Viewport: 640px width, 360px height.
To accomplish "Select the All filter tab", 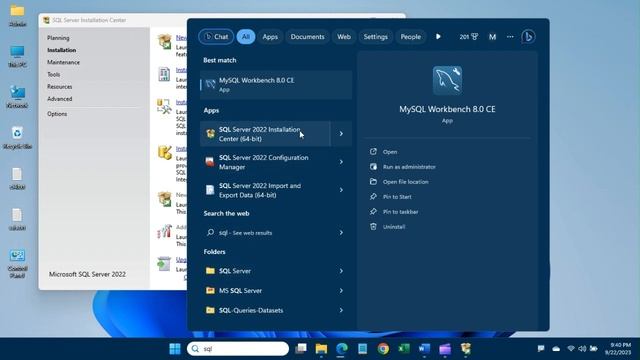I will coord(246,37).
